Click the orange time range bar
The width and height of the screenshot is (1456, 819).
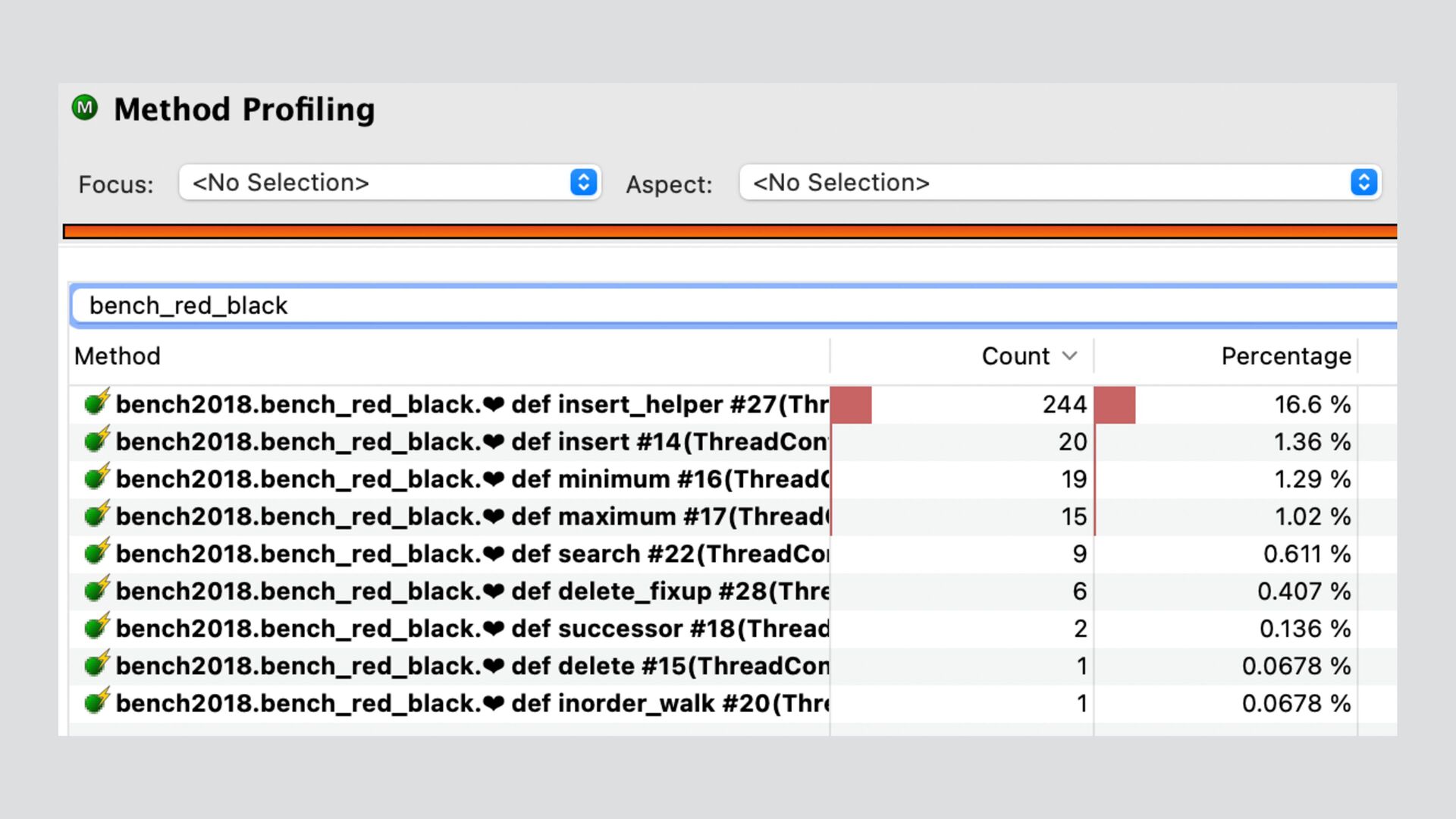tap(728, 231)
